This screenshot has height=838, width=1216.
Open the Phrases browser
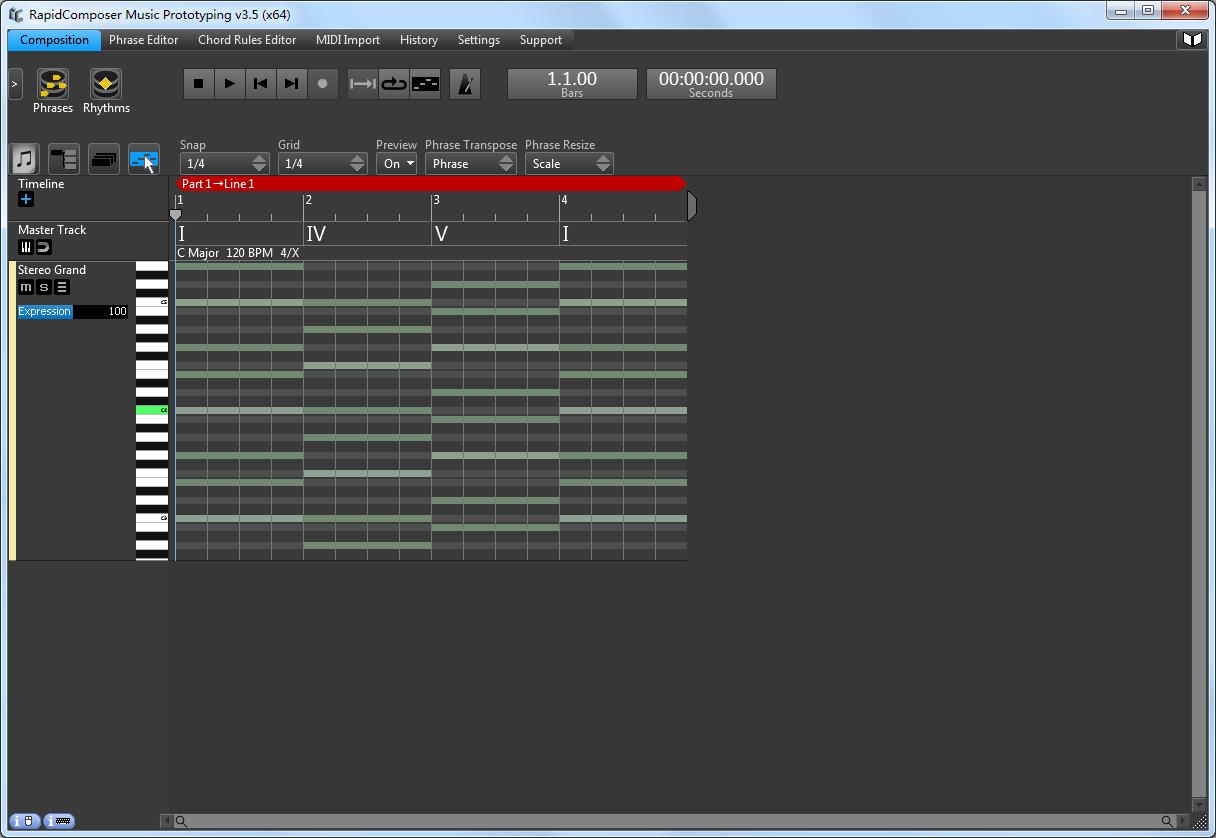[53, 84]
